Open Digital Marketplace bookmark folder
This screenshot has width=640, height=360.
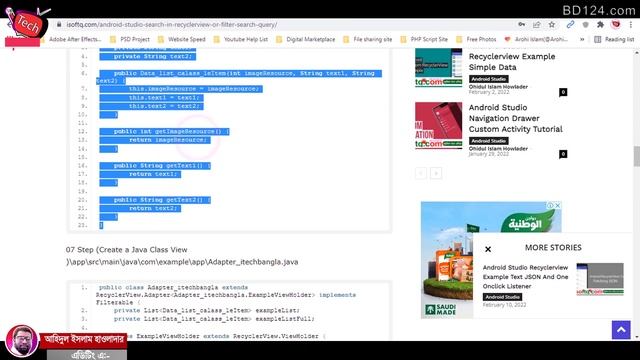tap(306, 39)
